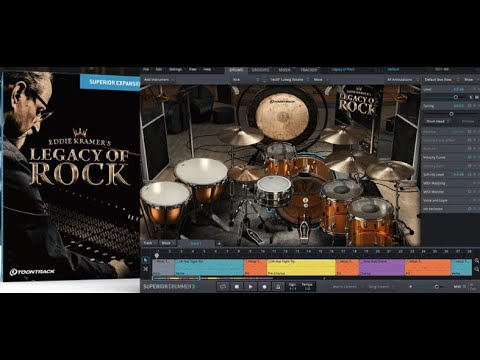Viewport: 480px width, 360px height.
Task: Open the Default Box View dropdown
Action: (441, 80)
